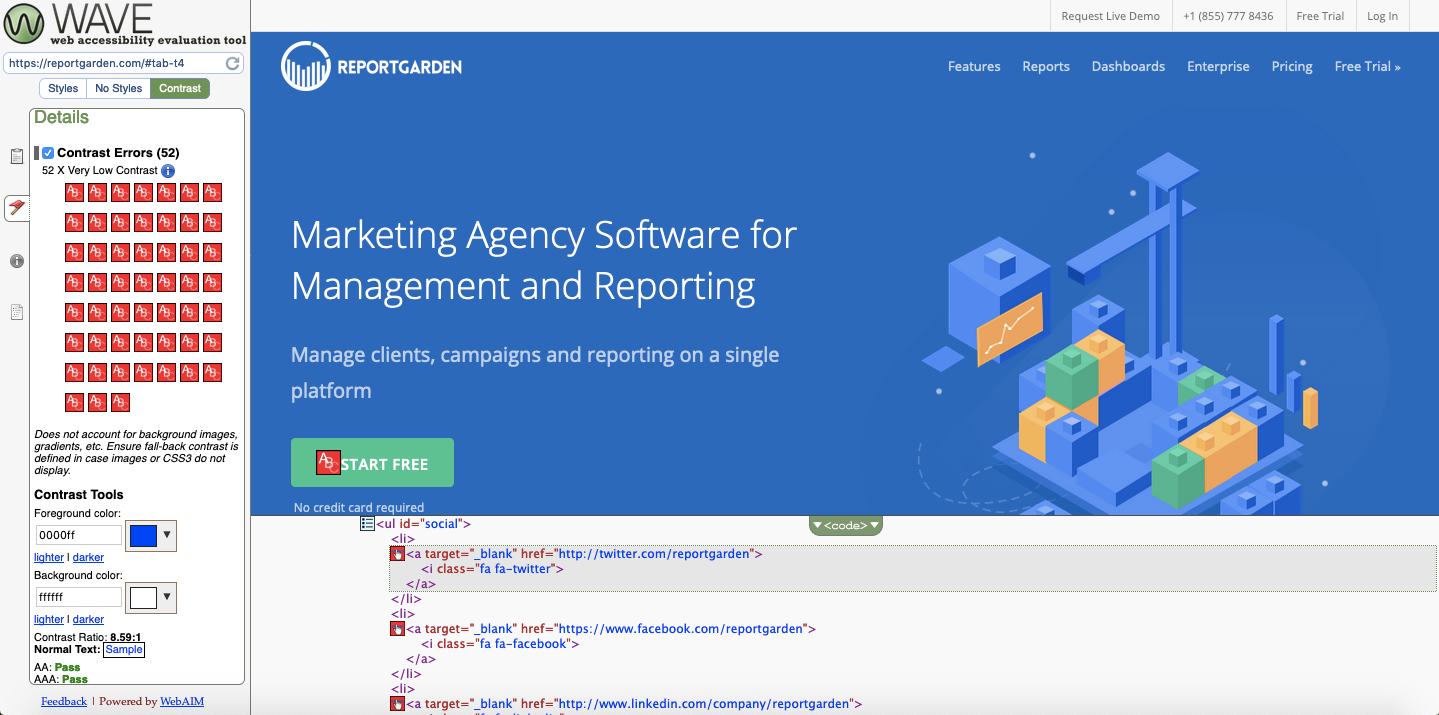
Task: Click the white background color swatch
Action: (143, 598)
